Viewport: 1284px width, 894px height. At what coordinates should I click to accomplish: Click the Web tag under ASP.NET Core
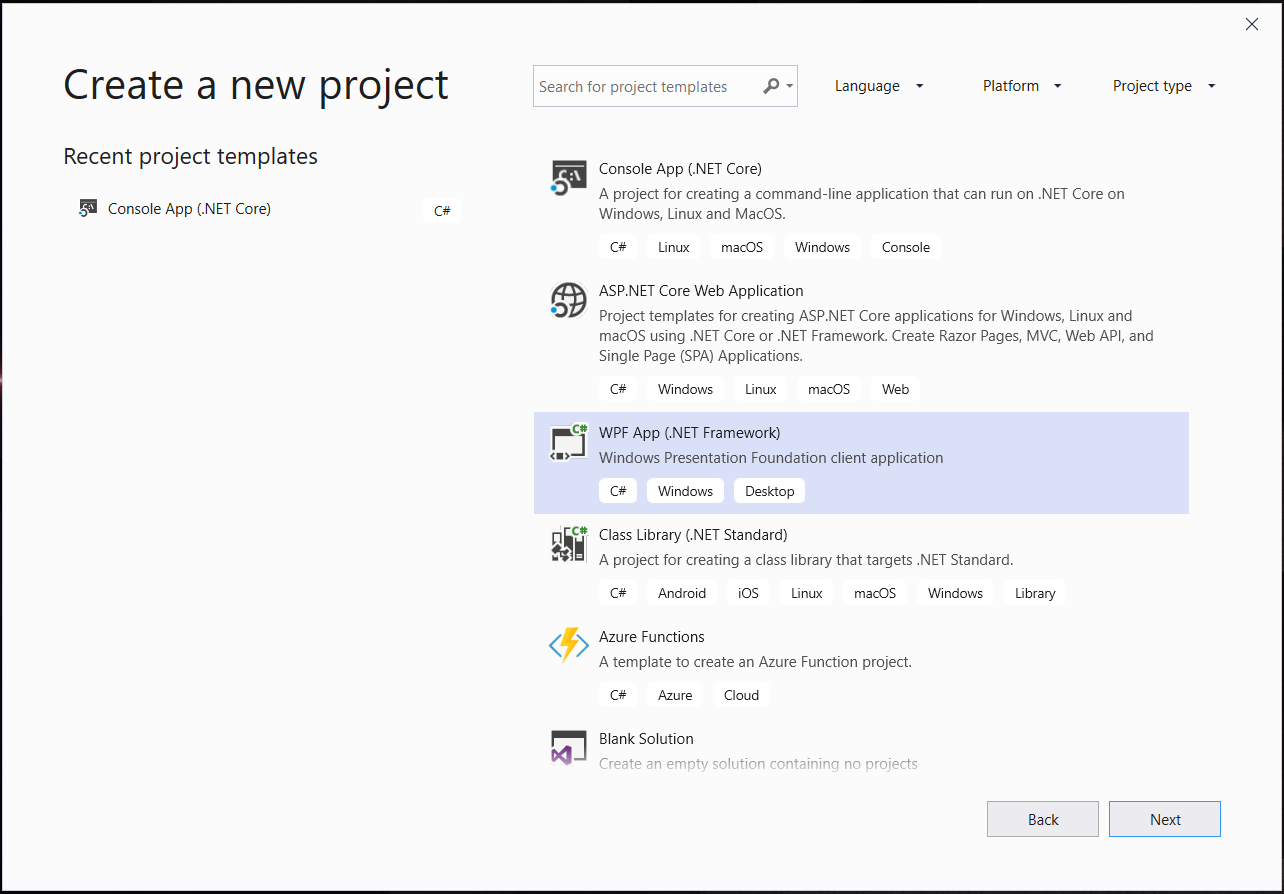click(895, 389)
